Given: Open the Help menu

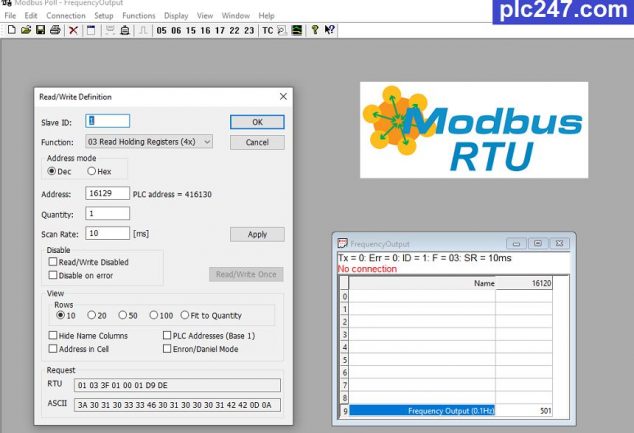Looking at the screenshot, I should [266, 16].
